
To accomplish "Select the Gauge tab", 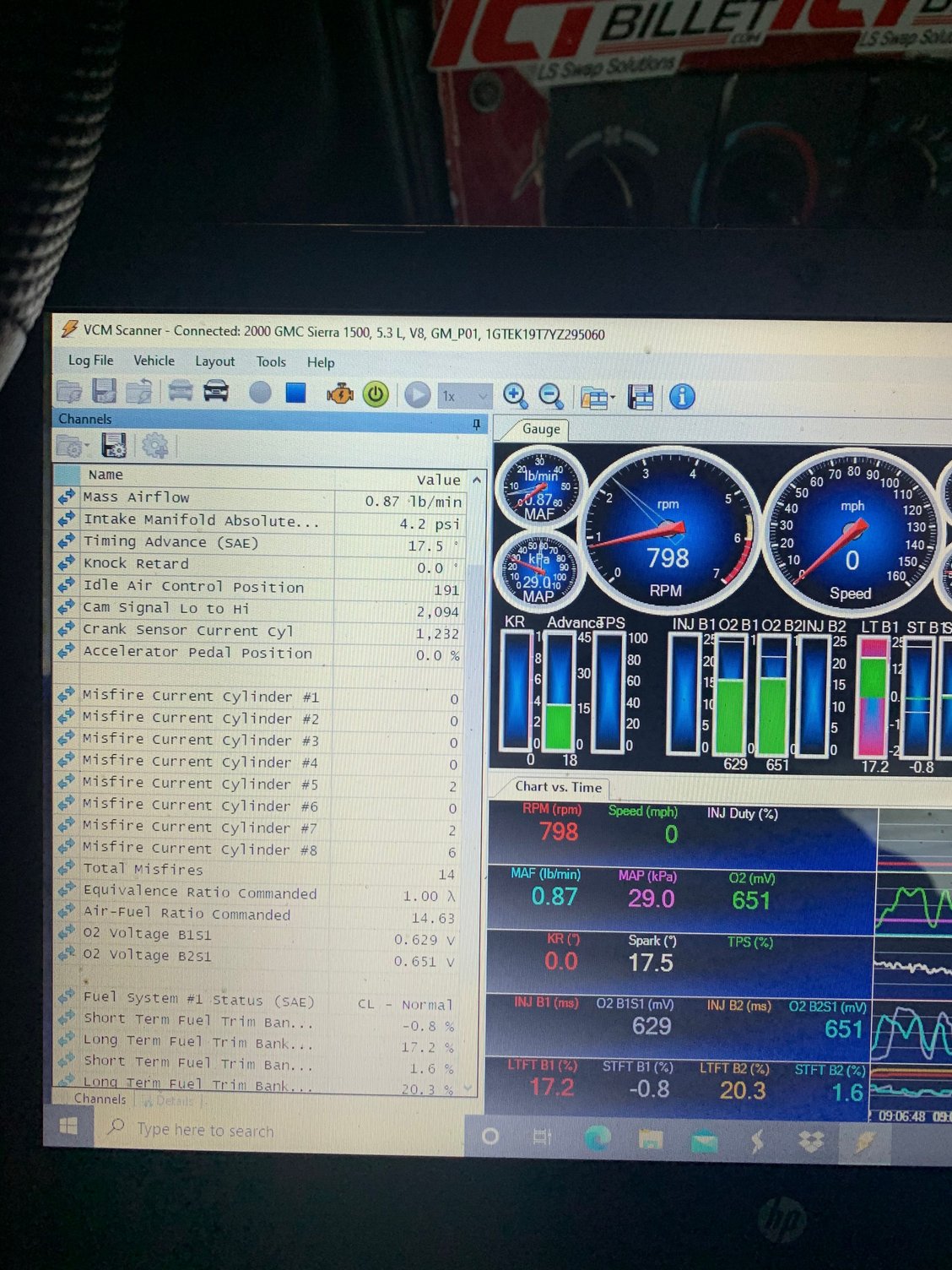I will [540, 429].
